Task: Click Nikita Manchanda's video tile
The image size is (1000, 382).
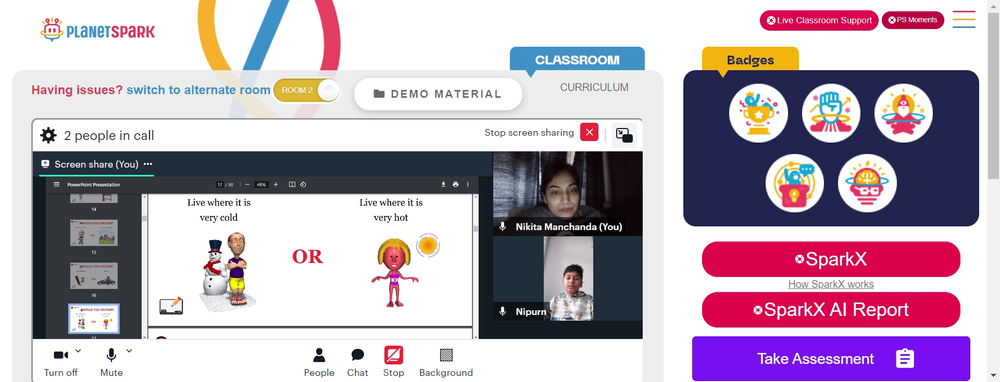Action: pos(568,194)
